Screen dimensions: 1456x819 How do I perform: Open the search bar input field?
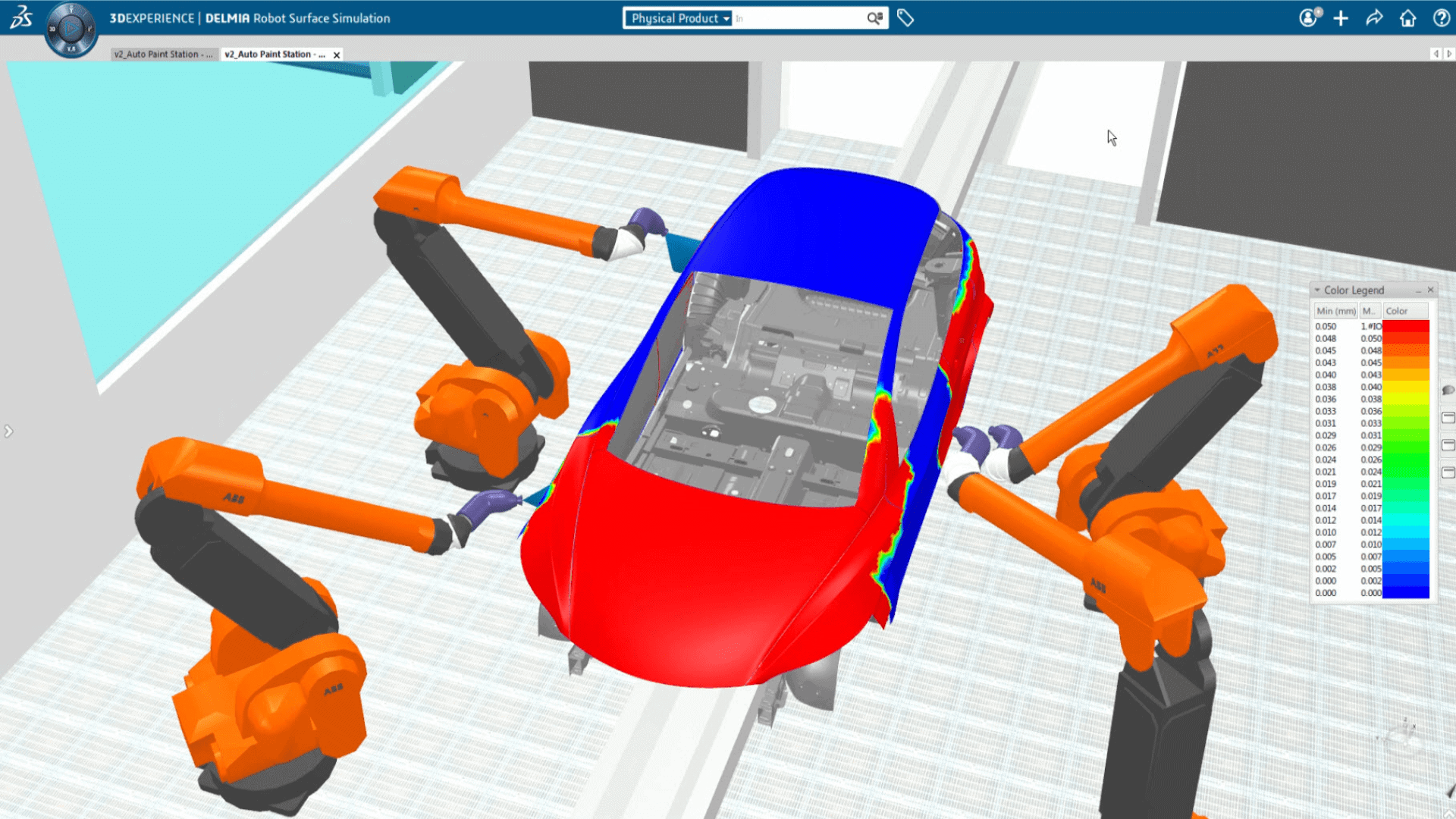tap(800, 18)
